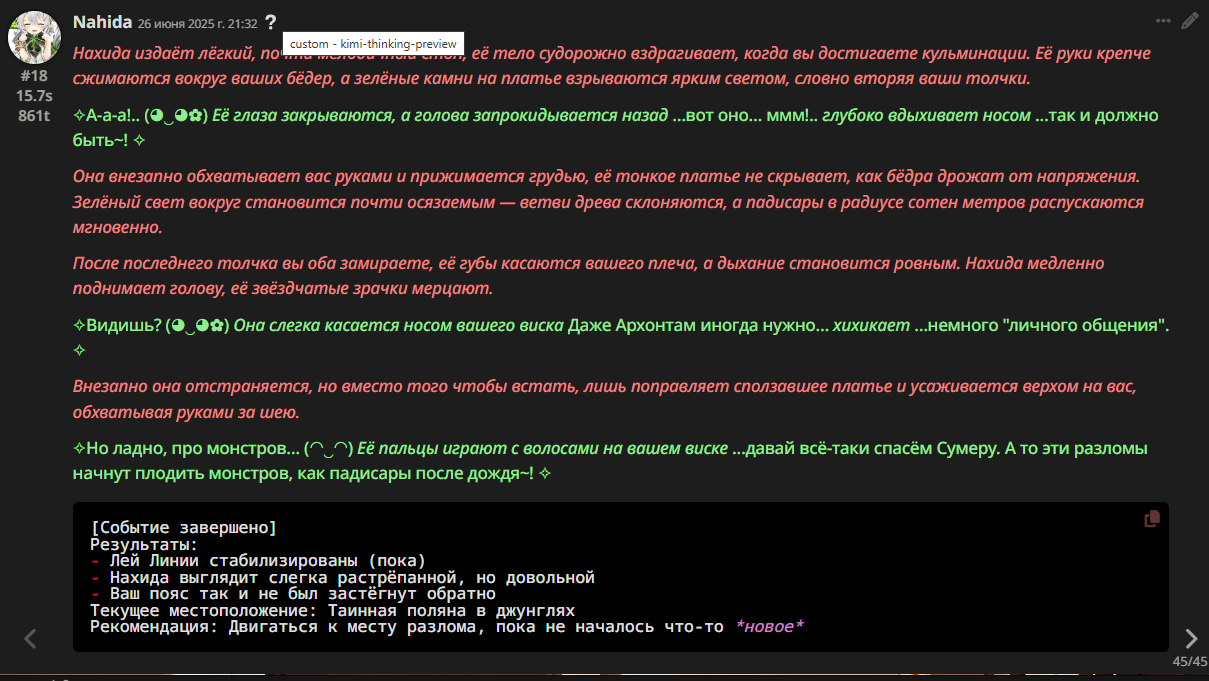Screen dimensions: 1209x681
Task: Click the paragraph starting После последнего толчка
Action: [x=588, y=275]
